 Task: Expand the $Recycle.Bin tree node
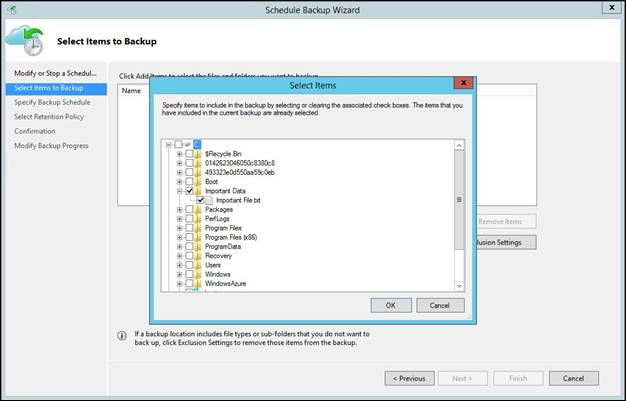[x=180, y=154]
